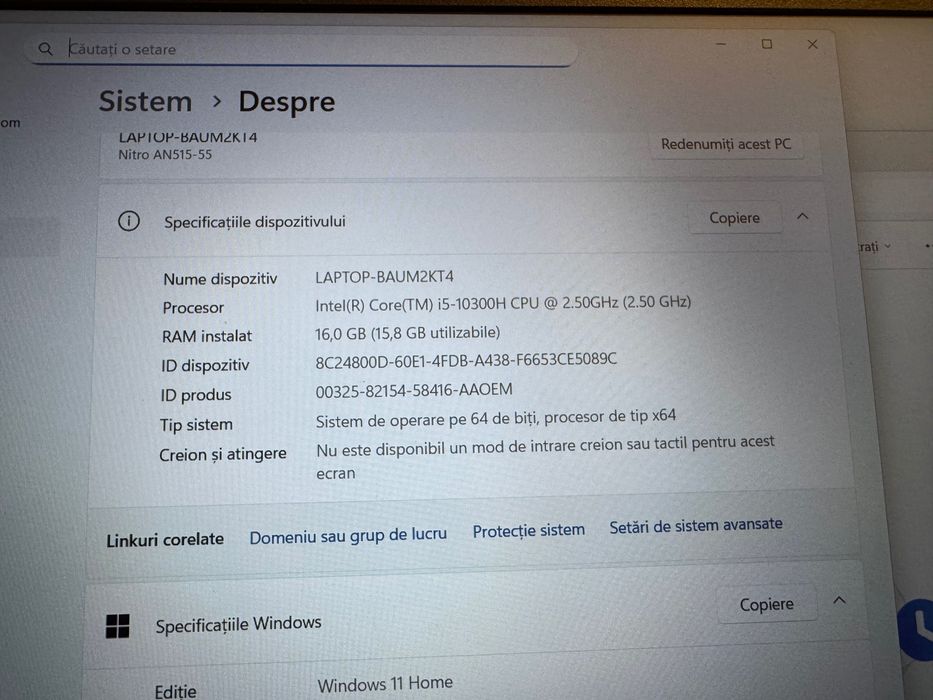Go back to Sistem breadcrumb

point(145,101)
